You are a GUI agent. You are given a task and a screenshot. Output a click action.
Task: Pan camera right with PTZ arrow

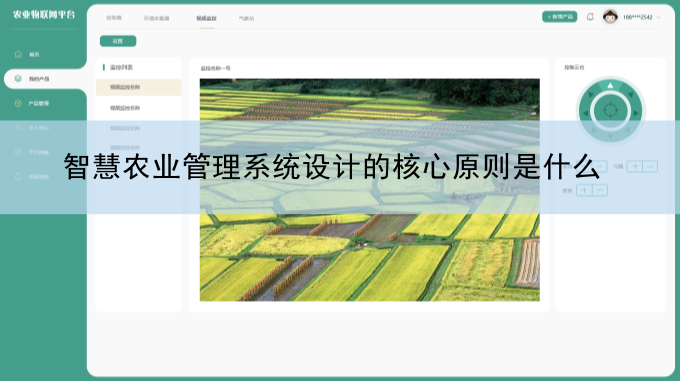(x=636, y=113)
